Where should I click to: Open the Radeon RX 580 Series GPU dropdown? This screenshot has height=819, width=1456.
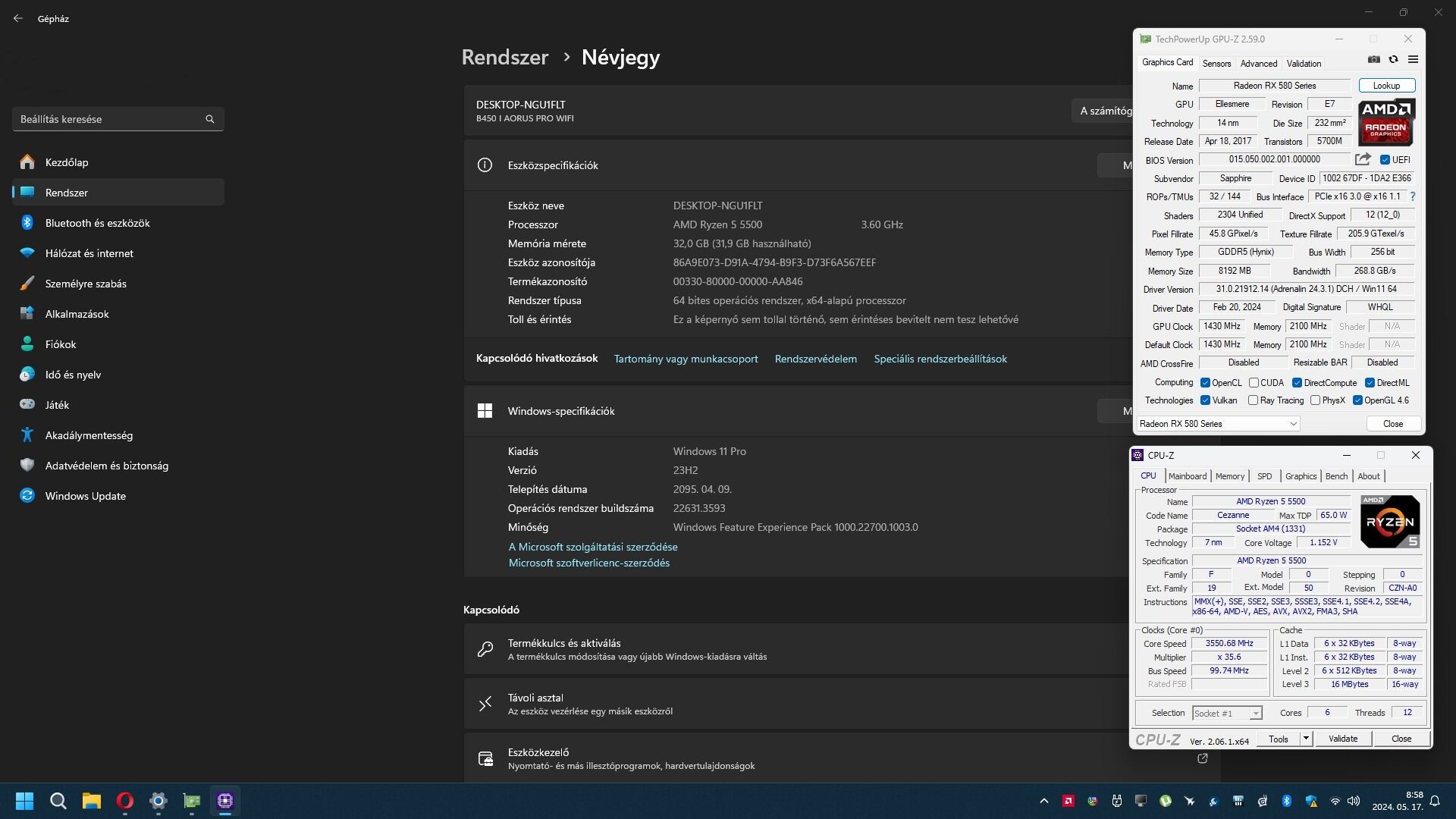pos(1218,424)
